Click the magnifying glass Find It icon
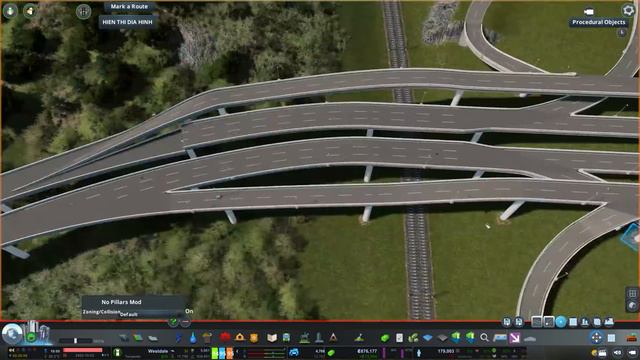The width and height of the screenshot is (640, 360). [484, 338]
